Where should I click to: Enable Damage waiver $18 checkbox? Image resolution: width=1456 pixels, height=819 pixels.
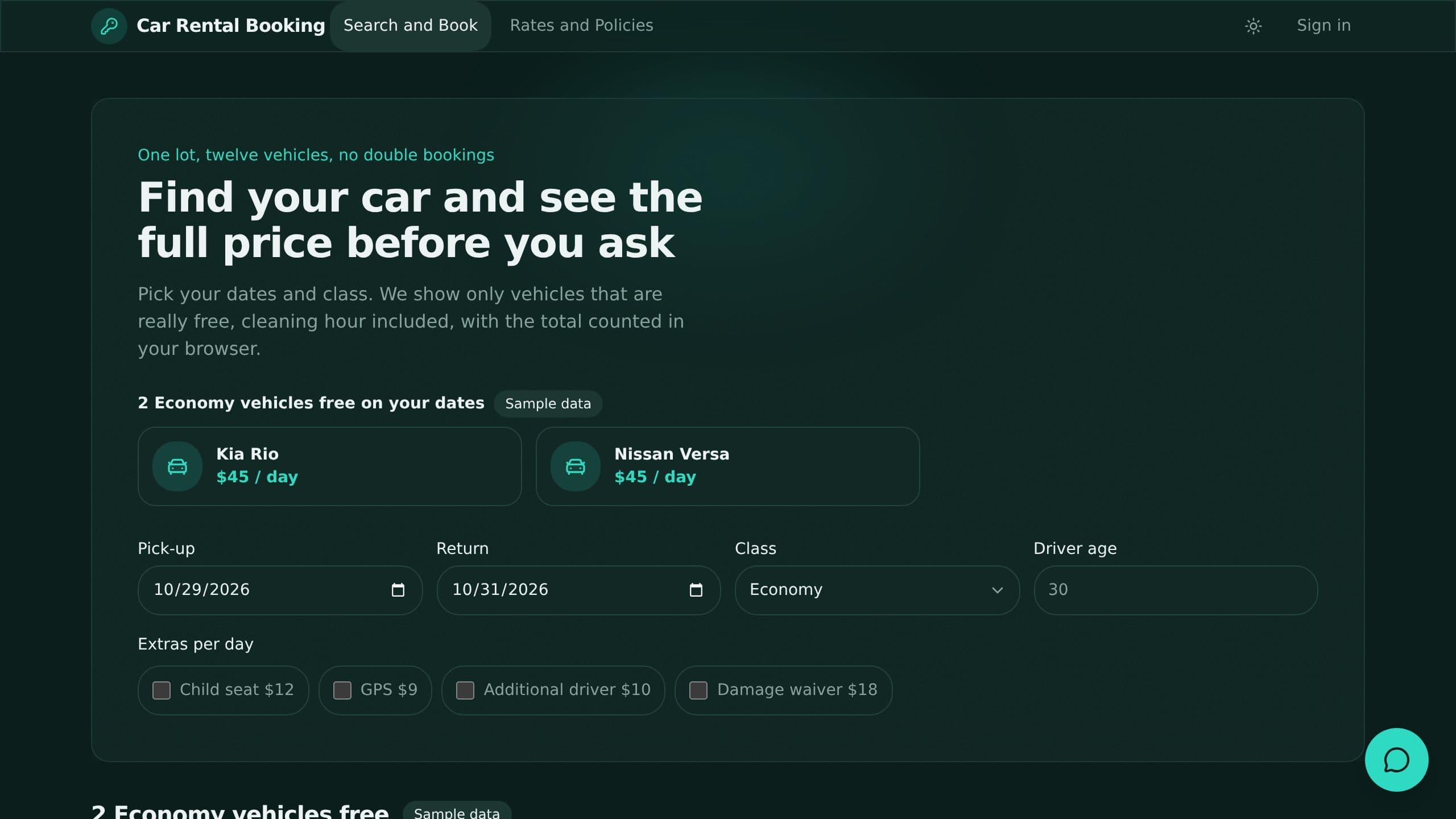click(698, 690)
